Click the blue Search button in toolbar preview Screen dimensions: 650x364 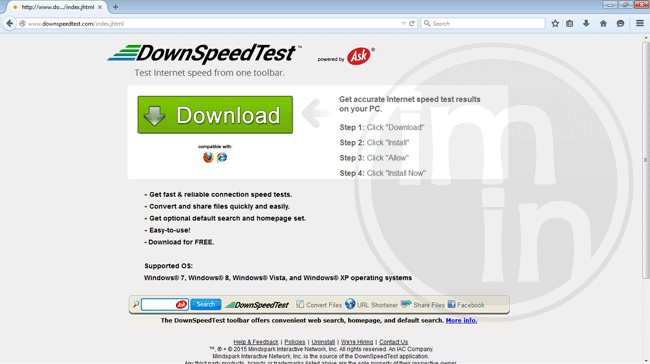tap(206, 304)
